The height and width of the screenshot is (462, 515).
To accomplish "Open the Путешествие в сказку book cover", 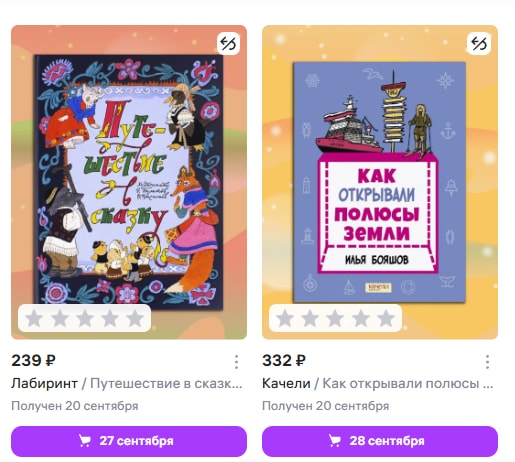I will coord(129,182).
